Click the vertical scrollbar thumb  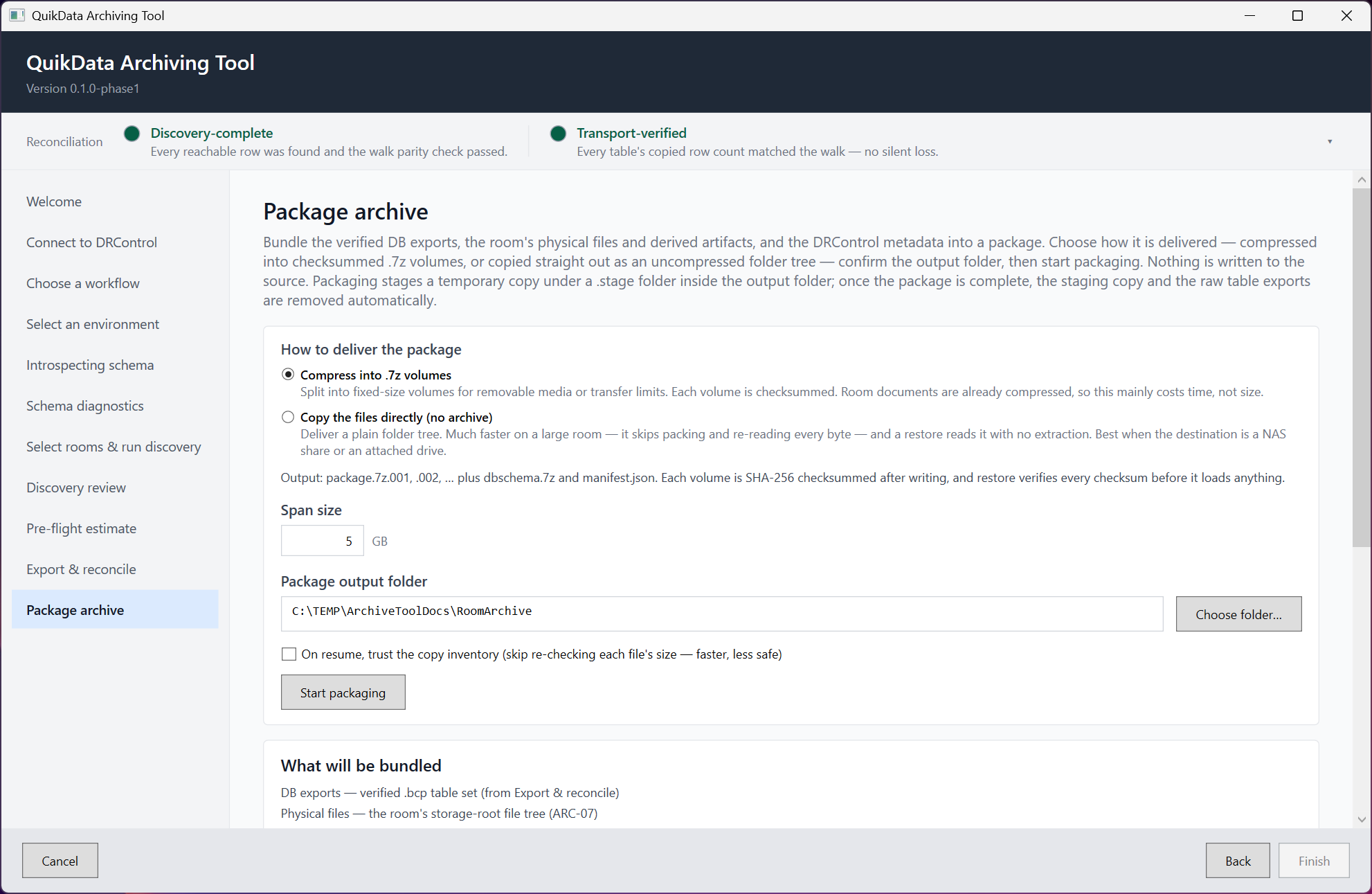[1362, 367]
